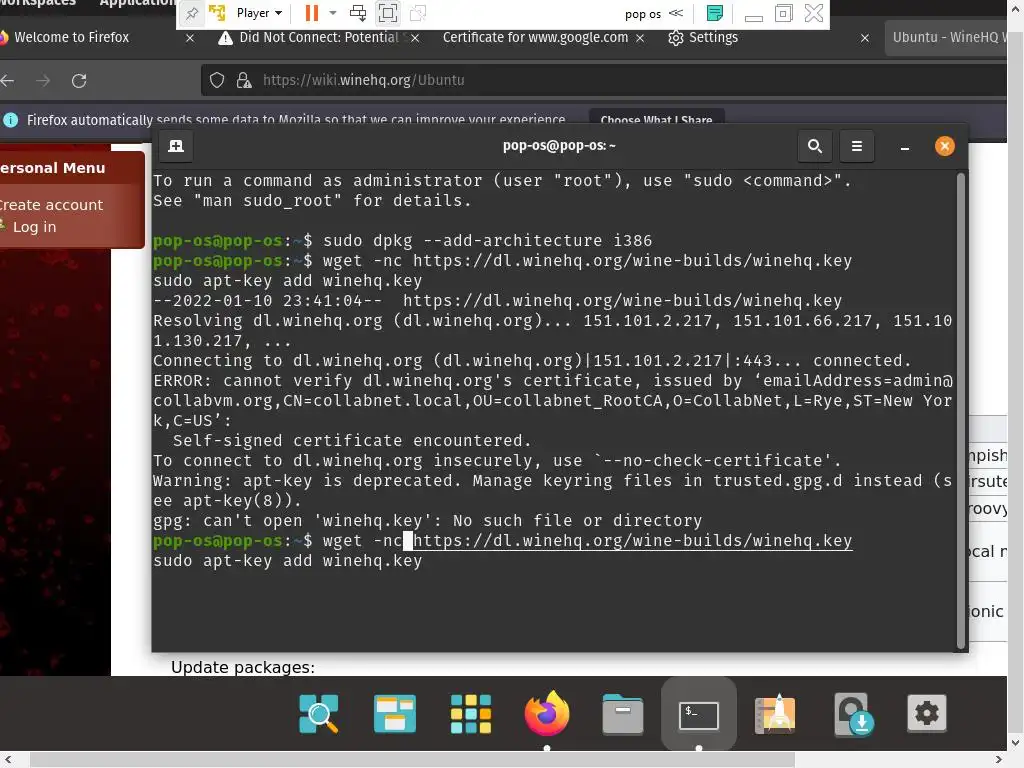This screenshot has width=1024, height=768.
Task: Open the Pop!_Shop rocket icon in dock
Action: (x=775, y=714)
